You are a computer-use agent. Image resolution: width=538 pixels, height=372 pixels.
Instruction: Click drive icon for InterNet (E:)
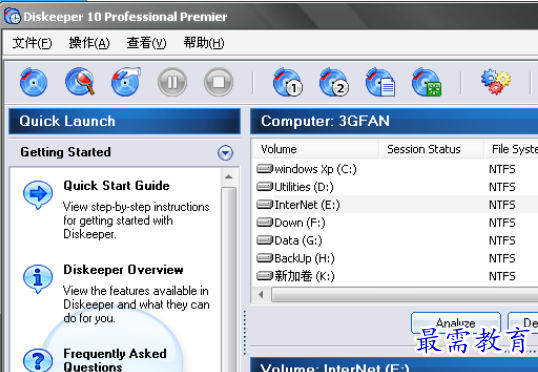[265, 205]
